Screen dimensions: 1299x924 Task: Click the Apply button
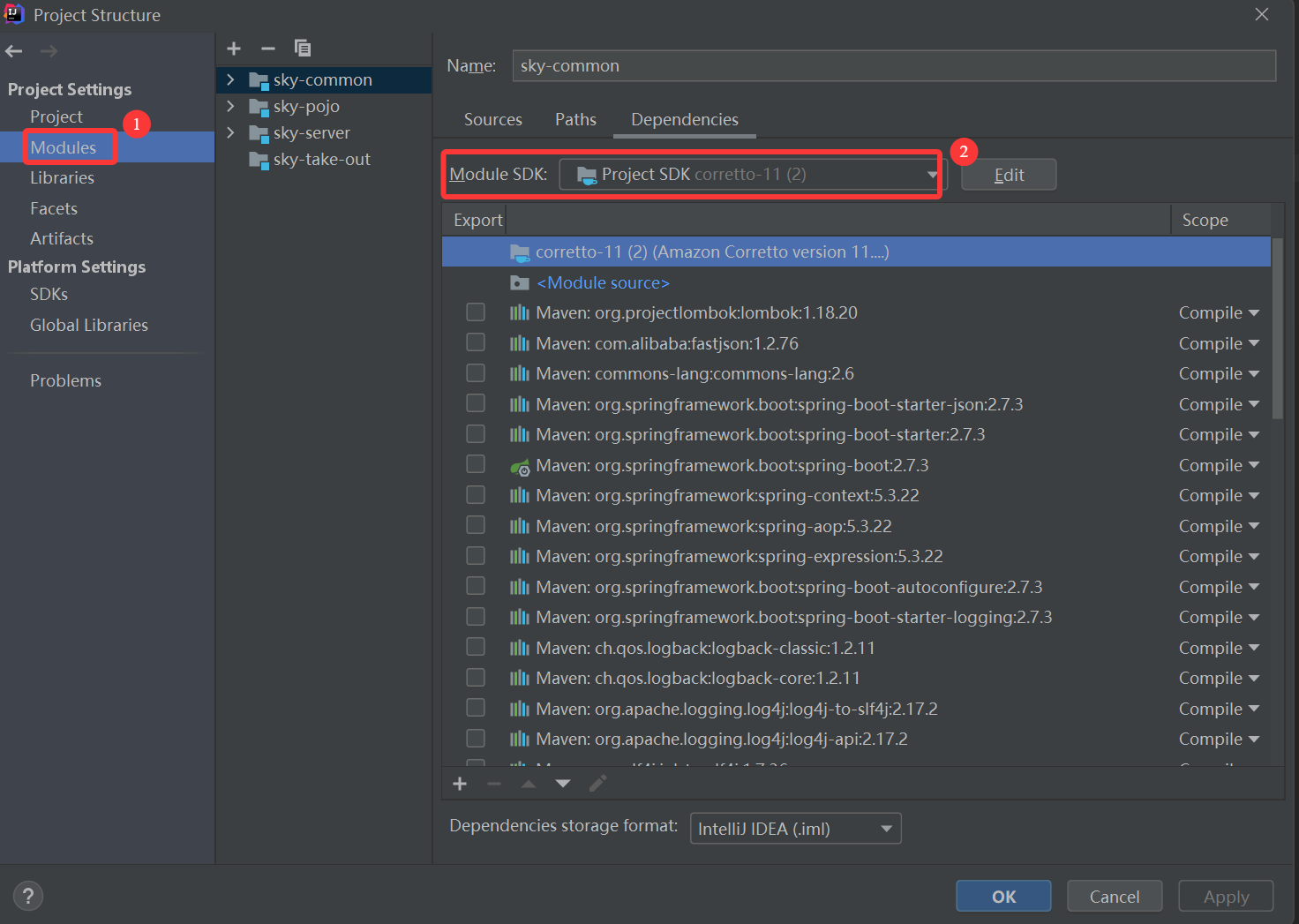point(1226,896)
